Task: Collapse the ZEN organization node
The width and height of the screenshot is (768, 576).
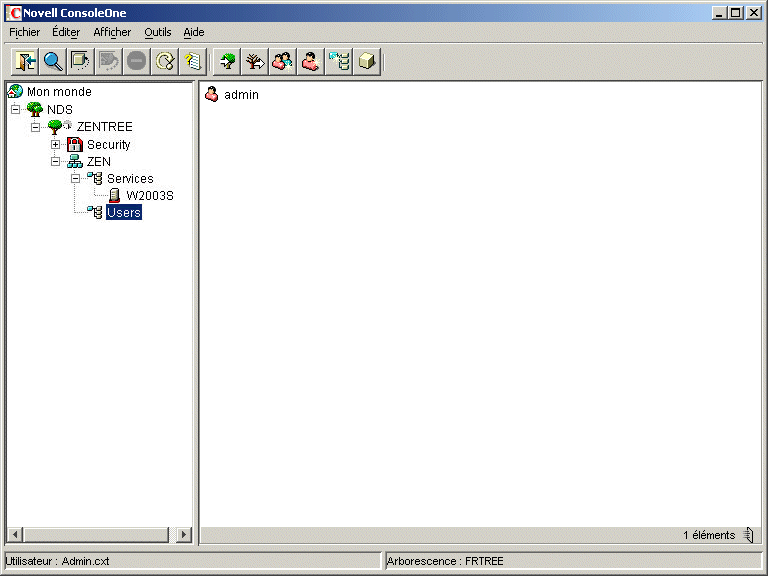Action: pos(55,161)
